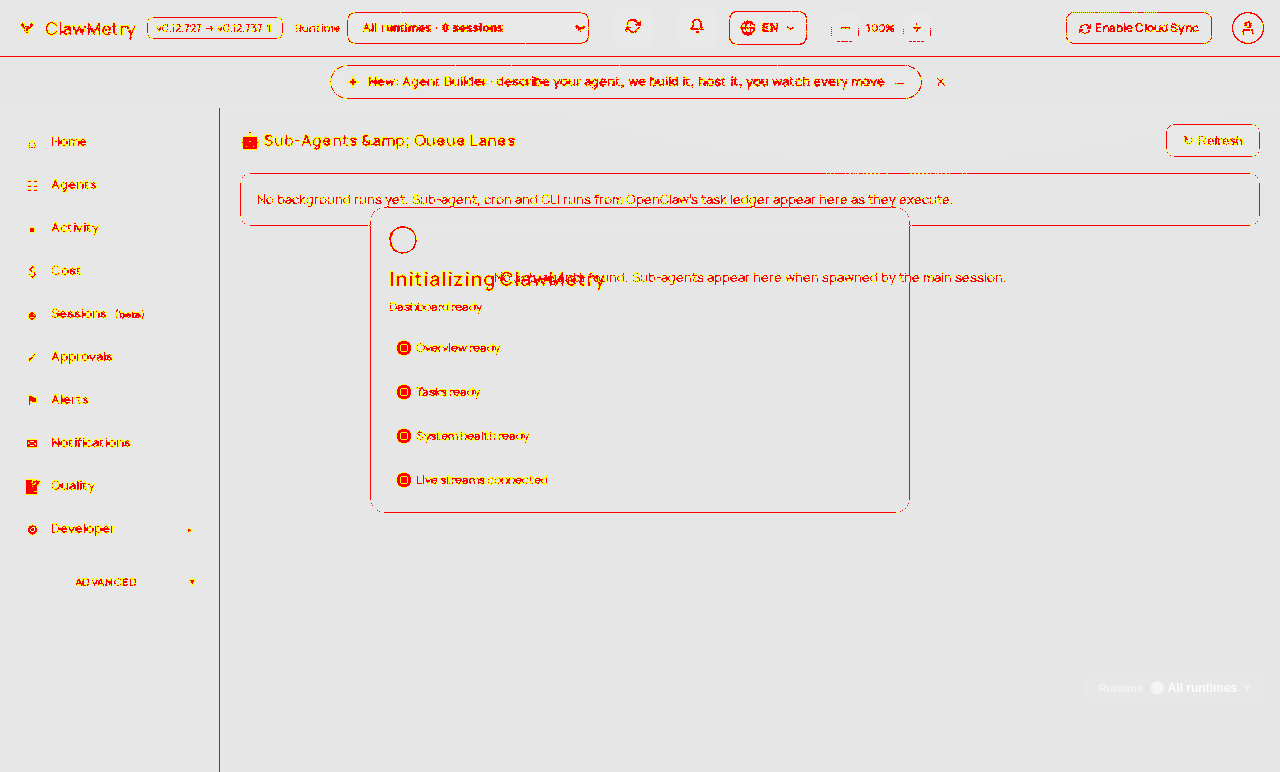Click the "No background runs yet" message
This screenshot has width=1280, height=772.
click(x=605, y=200)
